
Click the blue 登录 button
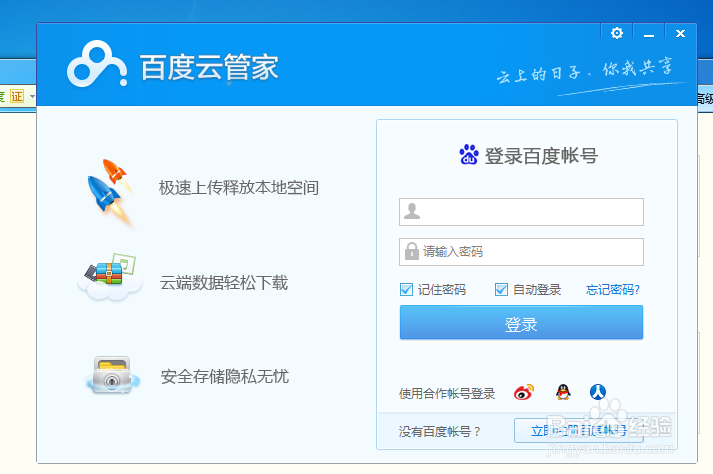pos(521,323)
